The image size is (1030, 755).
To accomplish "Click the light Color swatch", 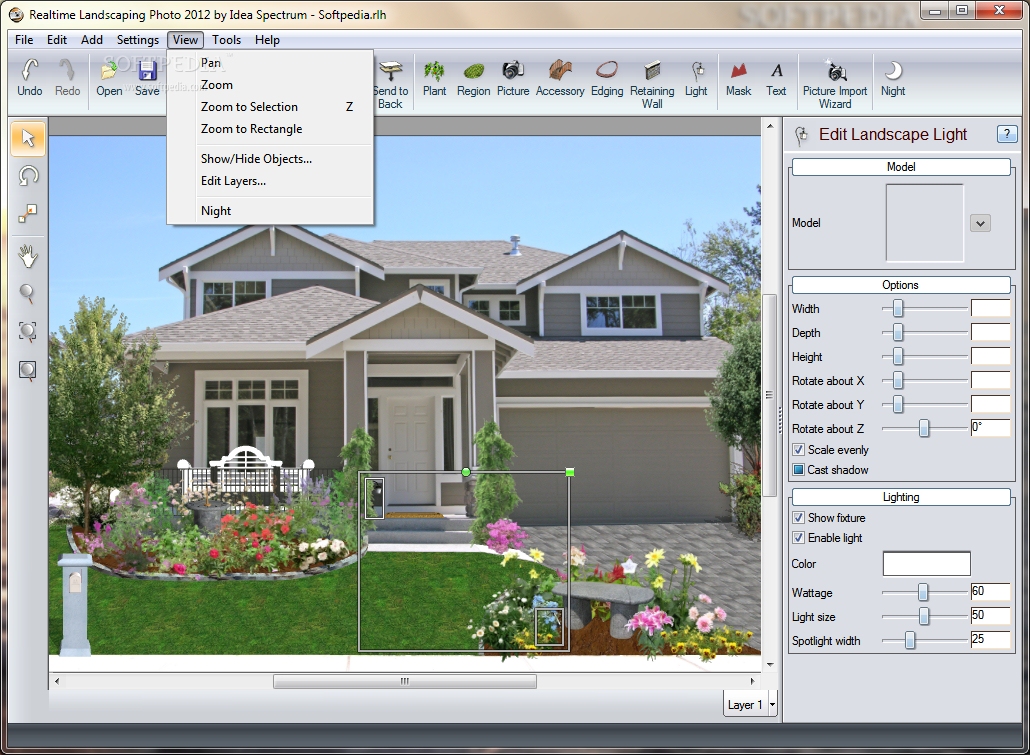I will (926, 564).
